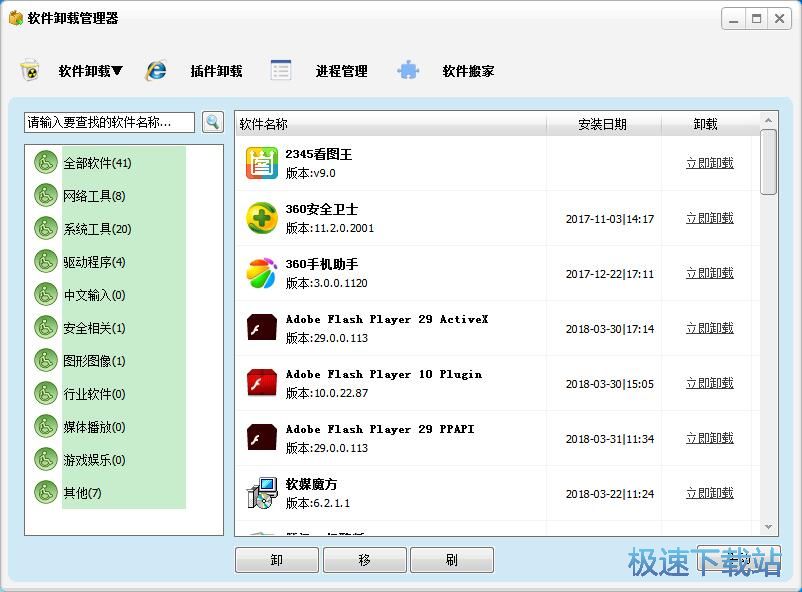Click the 360安全卫士 app icon

tap(262, 218)
